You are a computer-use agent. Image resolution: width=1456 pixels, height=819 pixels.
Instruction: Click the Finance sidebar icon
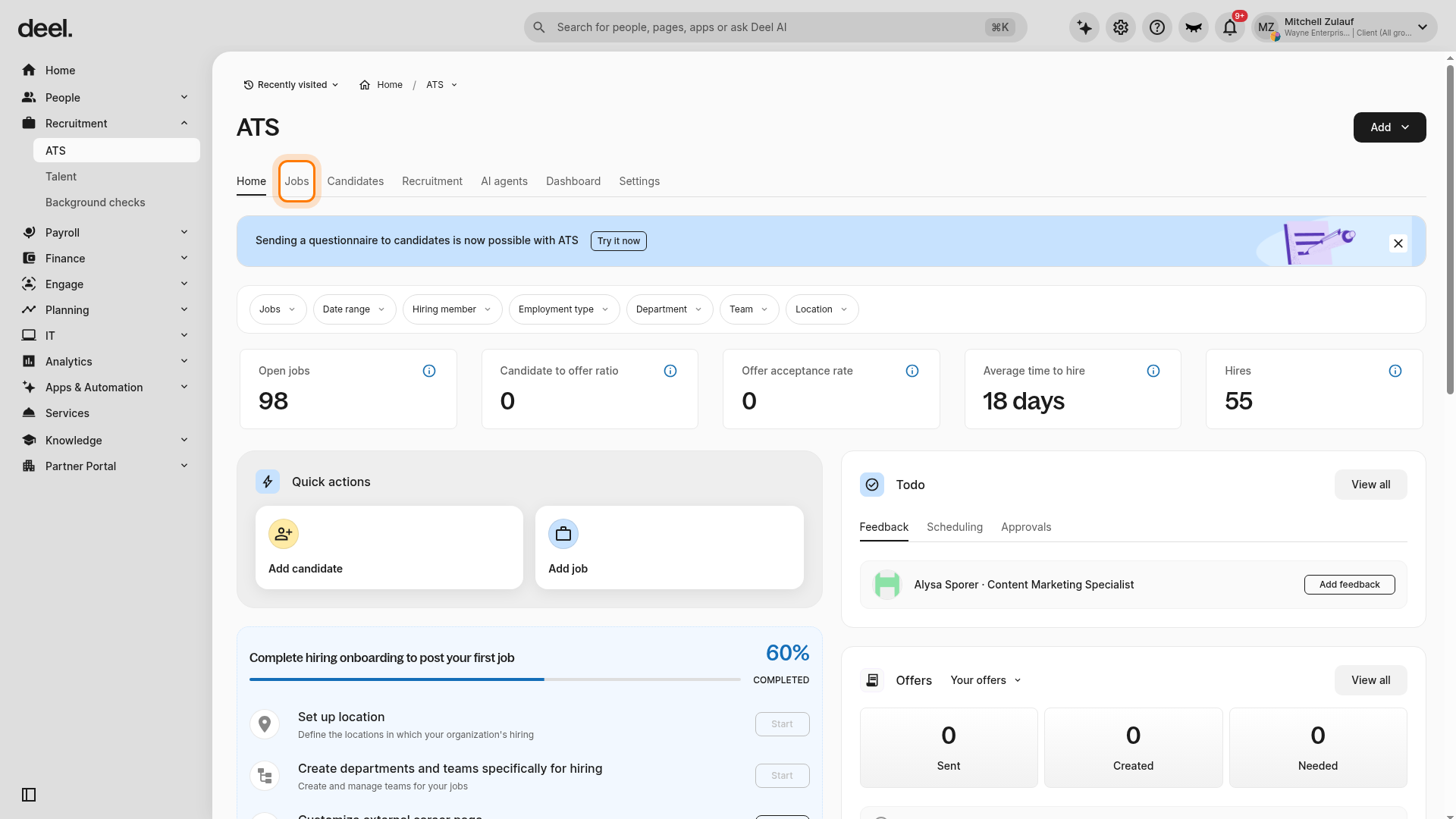tap(29, 259)
